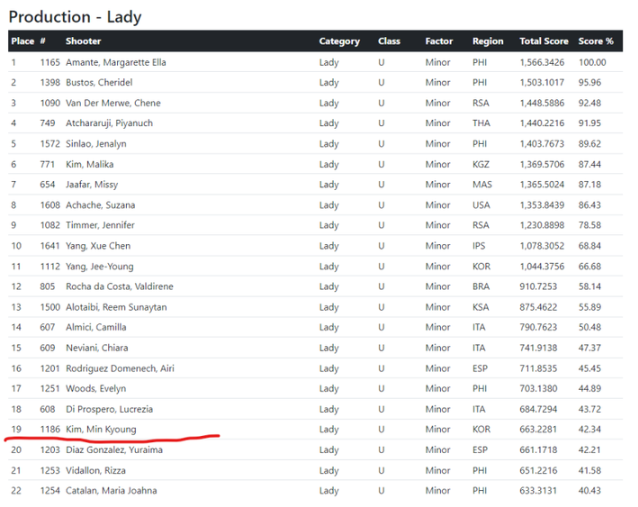Click total score 1,044.3756
The width and height of the screenshot is (638, 507).
pos(542,266)
